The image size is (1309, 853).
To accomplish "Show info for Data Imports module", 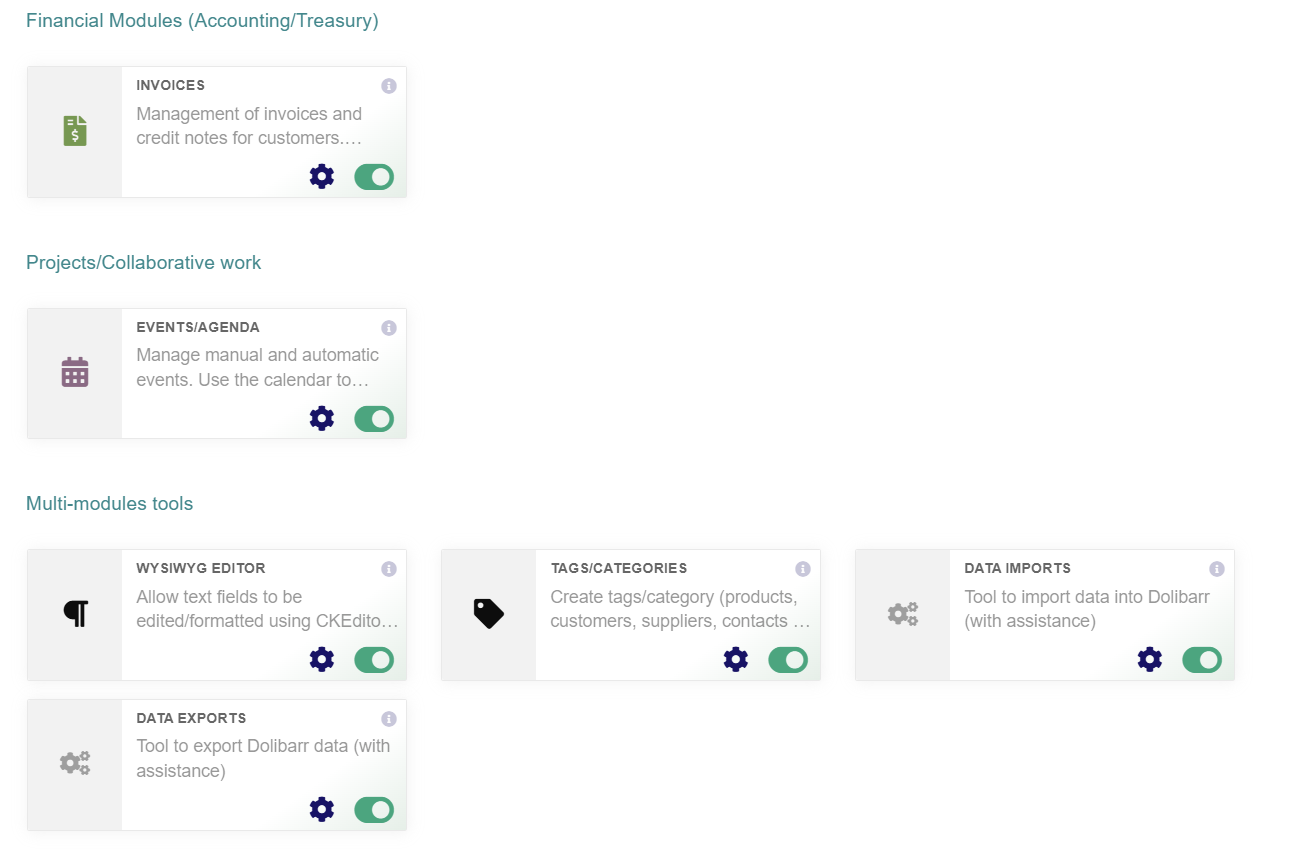I will [x=1217, y=569].
